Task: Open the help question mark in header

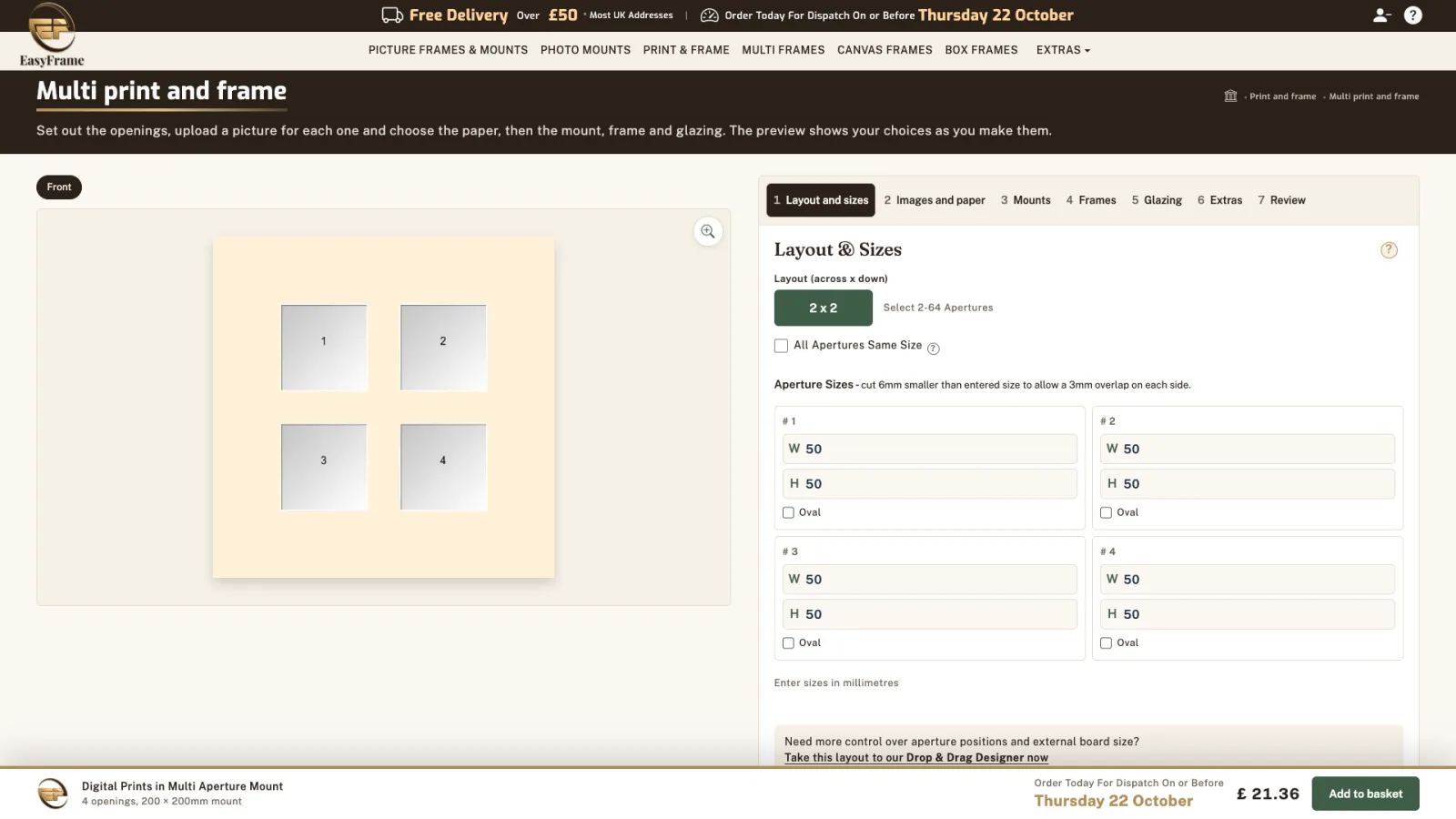Action: (x=1412, y=15)
